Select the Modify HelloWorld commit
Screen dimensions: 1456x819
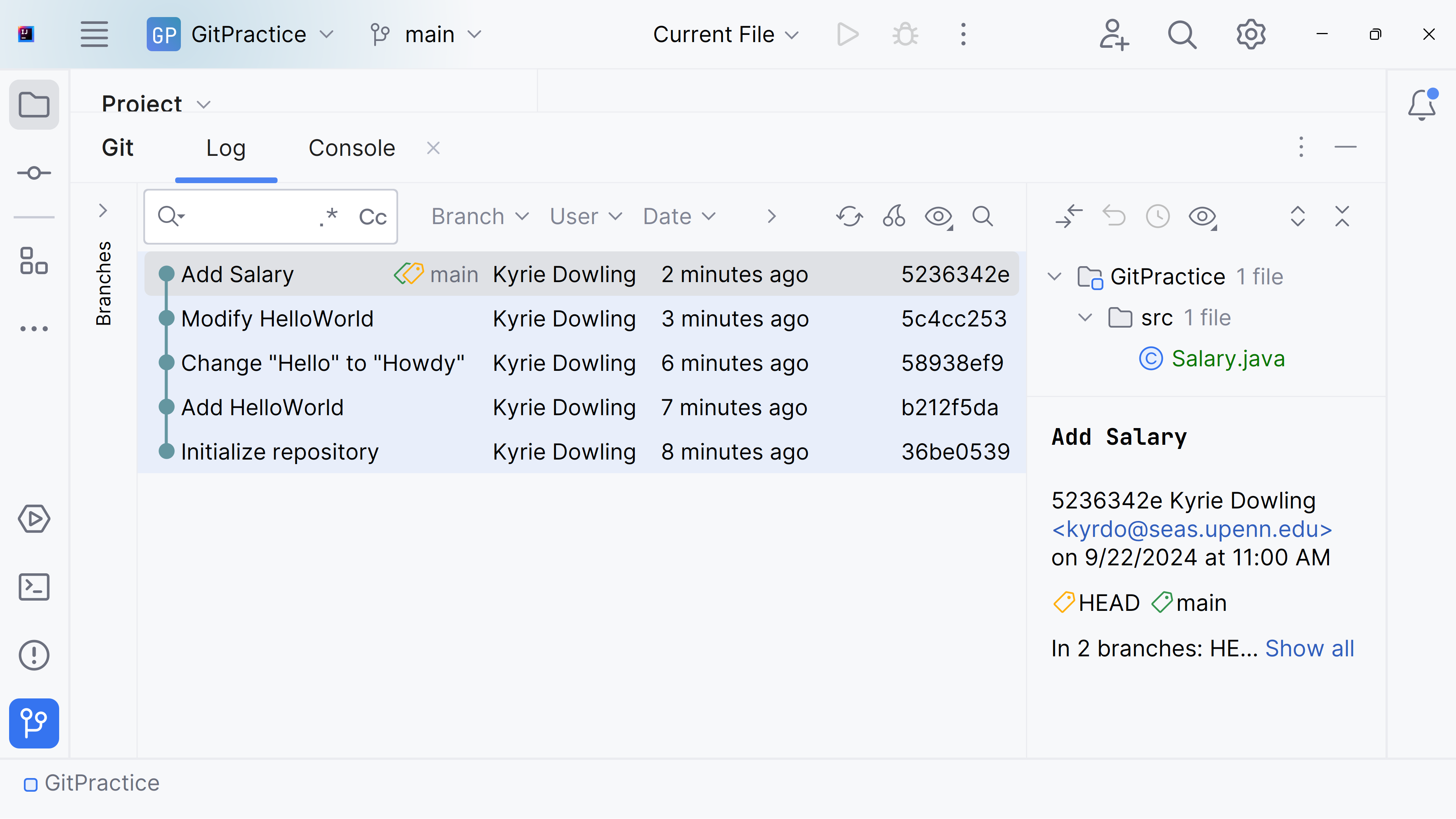click(x=277, y=318)
